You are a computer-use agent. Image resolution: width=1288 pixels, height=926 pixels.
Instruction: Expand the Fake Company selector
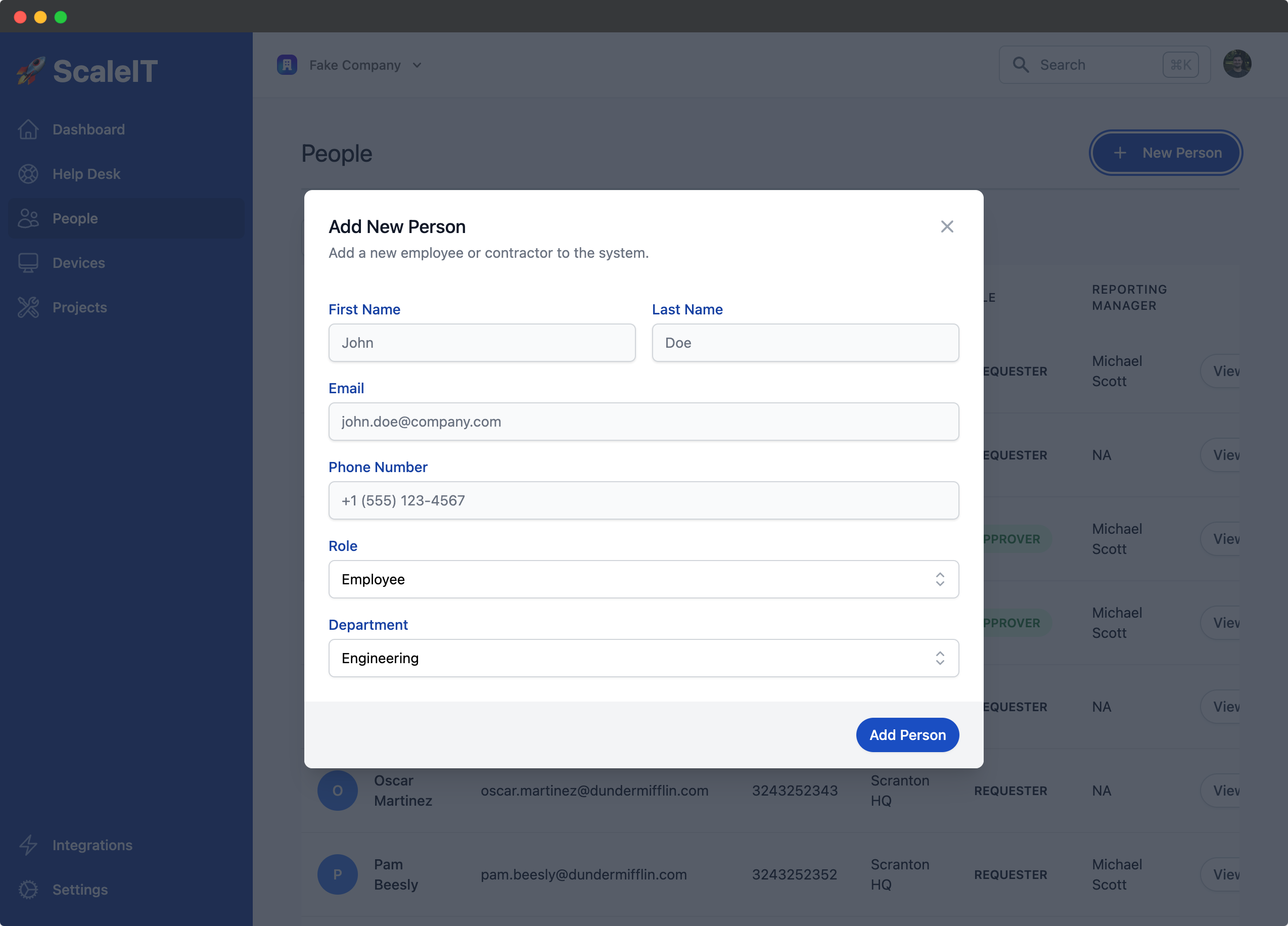pyautogui.click(x=418, y=64)
